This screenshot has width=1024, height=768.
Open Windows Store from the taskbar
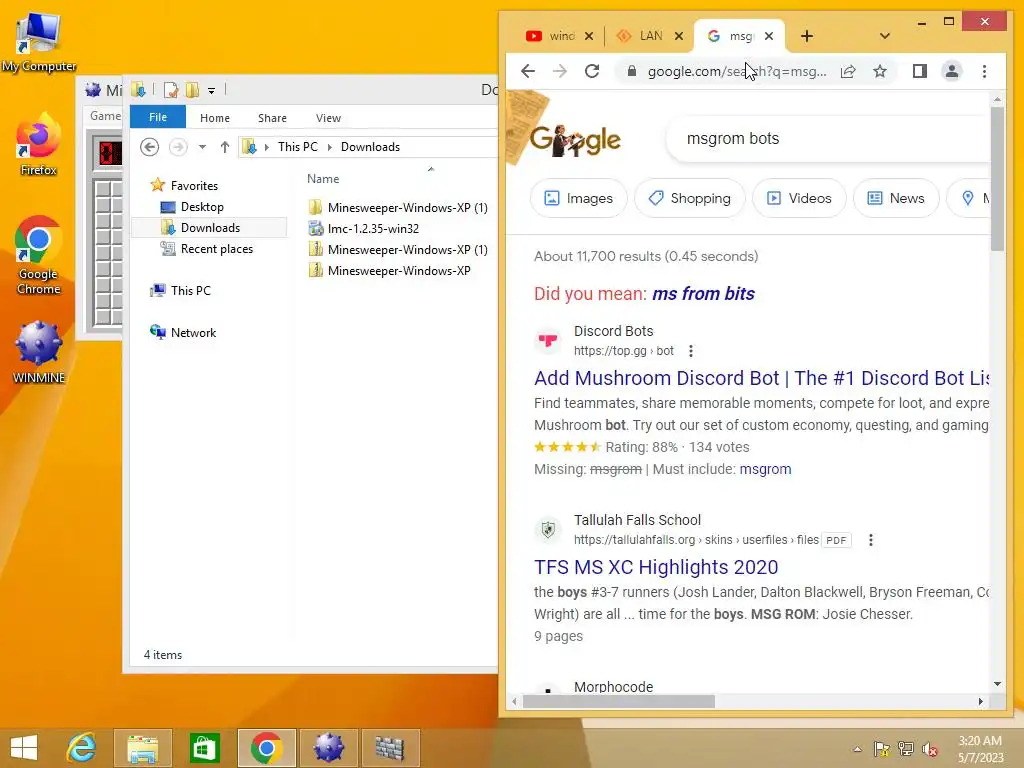[x=204, y=748]
